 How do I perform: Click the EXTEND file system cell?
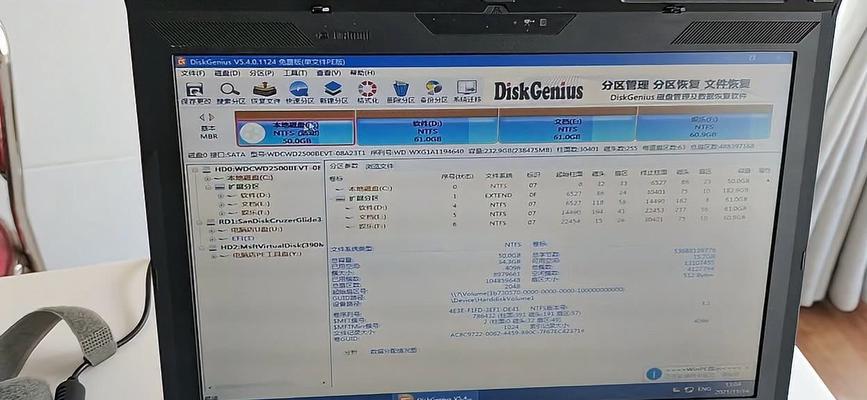pyautogui.click(x=498, y=195)
